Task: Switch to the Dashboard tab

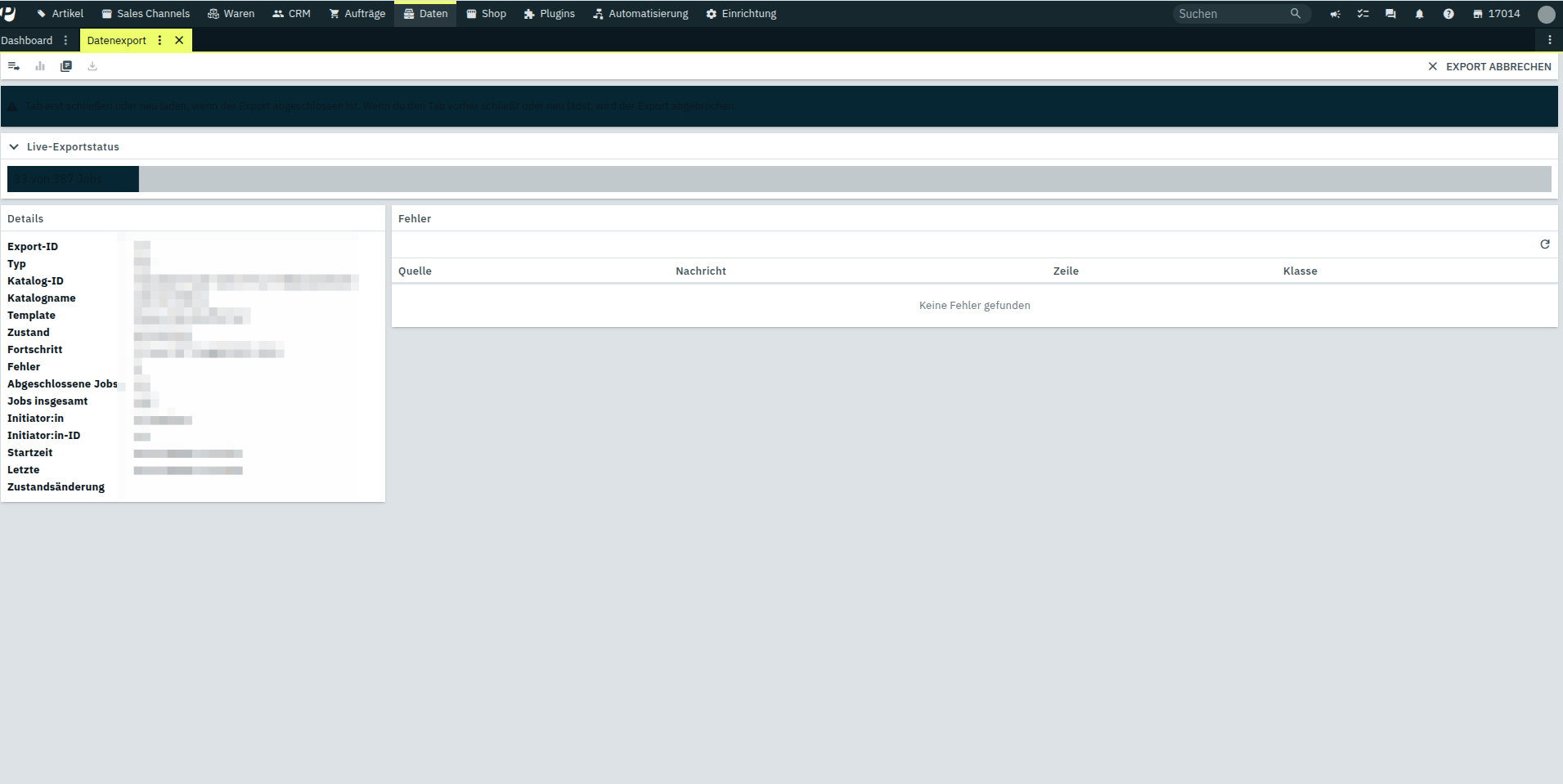Action: point(27,40)
